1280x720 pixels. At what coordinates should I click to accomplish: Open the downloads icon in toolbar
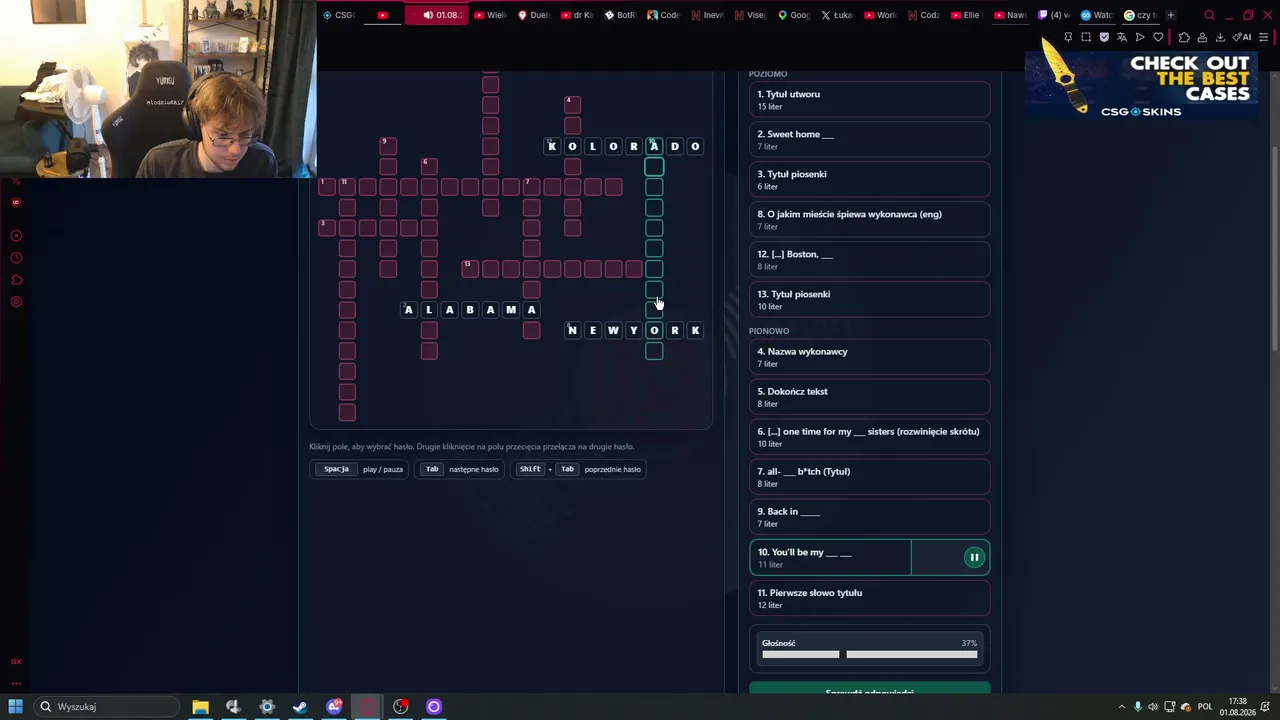(1220, 37)
